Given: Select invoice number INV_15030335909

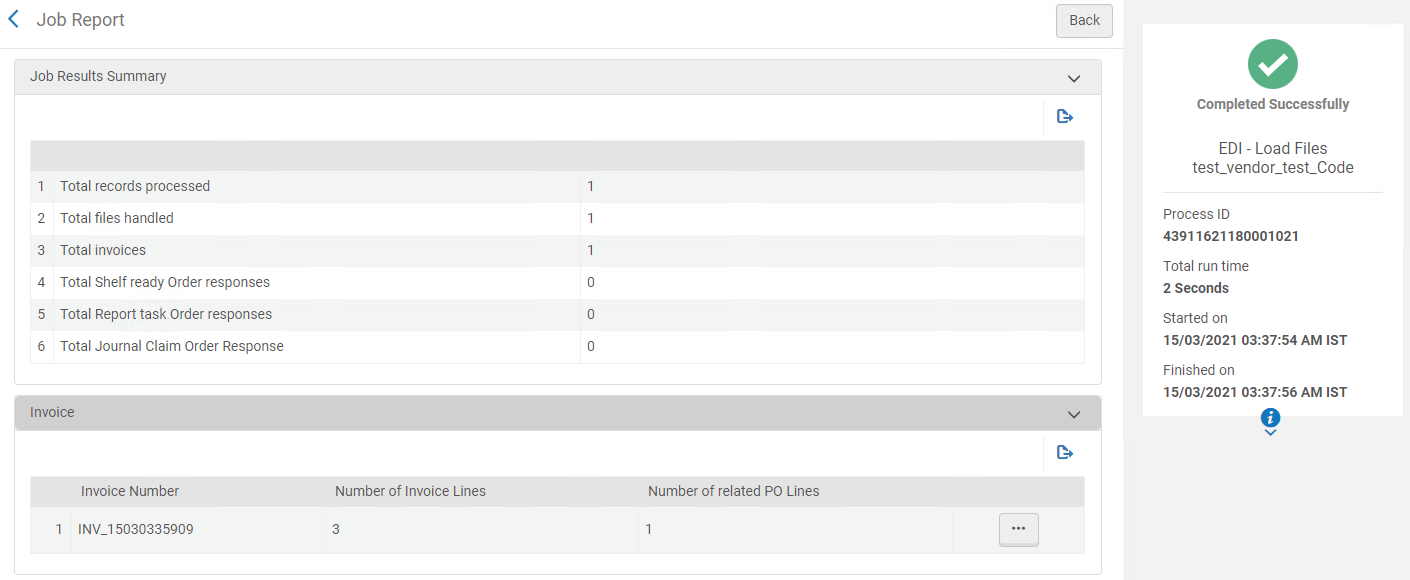Looking at the screenshot, I should tap(136, 529).
